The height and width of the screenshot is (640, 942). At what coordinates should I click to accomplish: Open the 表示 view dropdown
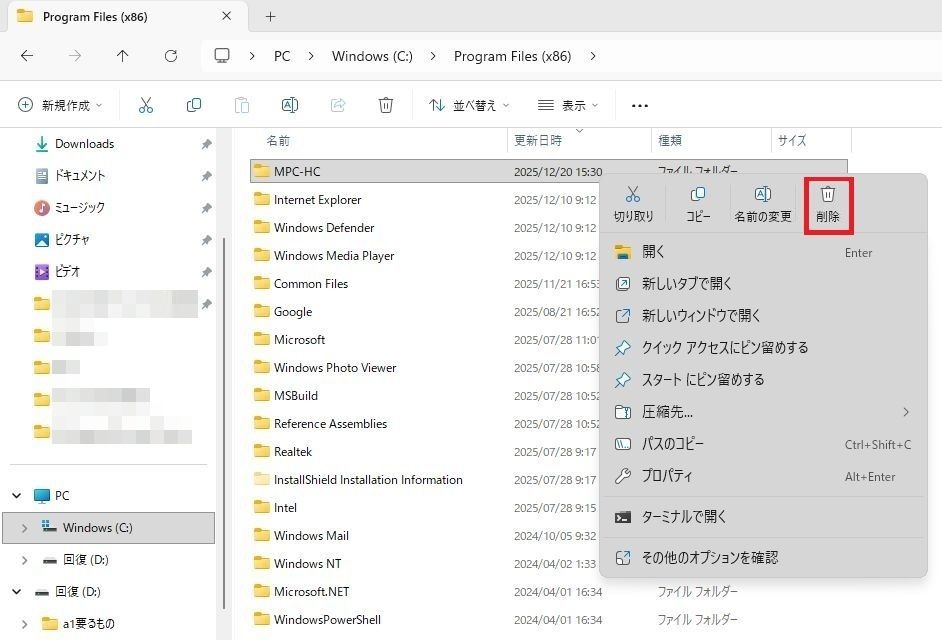point(568,105)
